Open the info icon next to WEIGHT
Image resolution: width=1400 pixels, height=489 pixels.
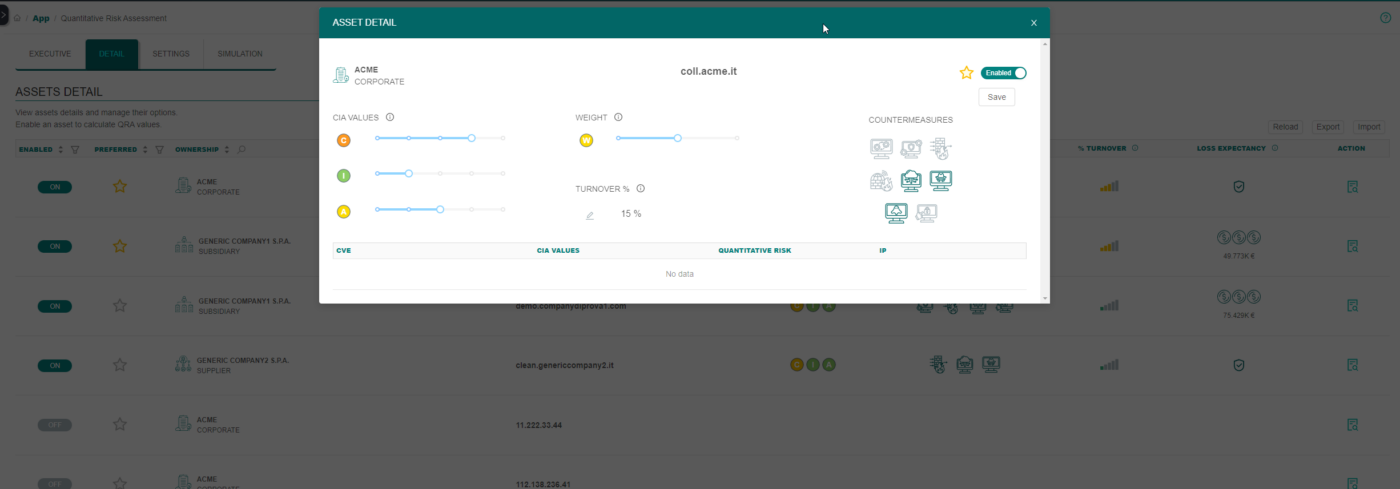pyautogui.click(x=618, y=117)
